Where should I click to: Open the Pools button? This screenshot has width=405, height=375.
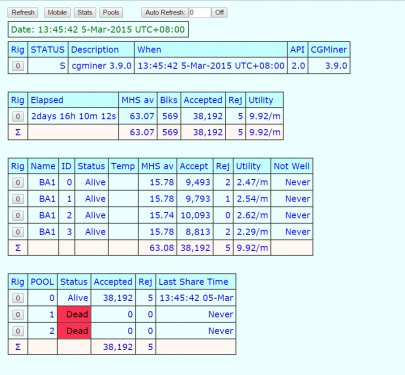point(111,13)
